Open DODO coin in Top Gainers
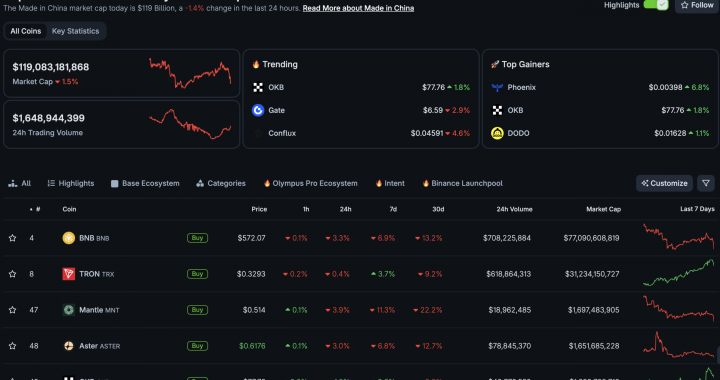 [518, 133]
